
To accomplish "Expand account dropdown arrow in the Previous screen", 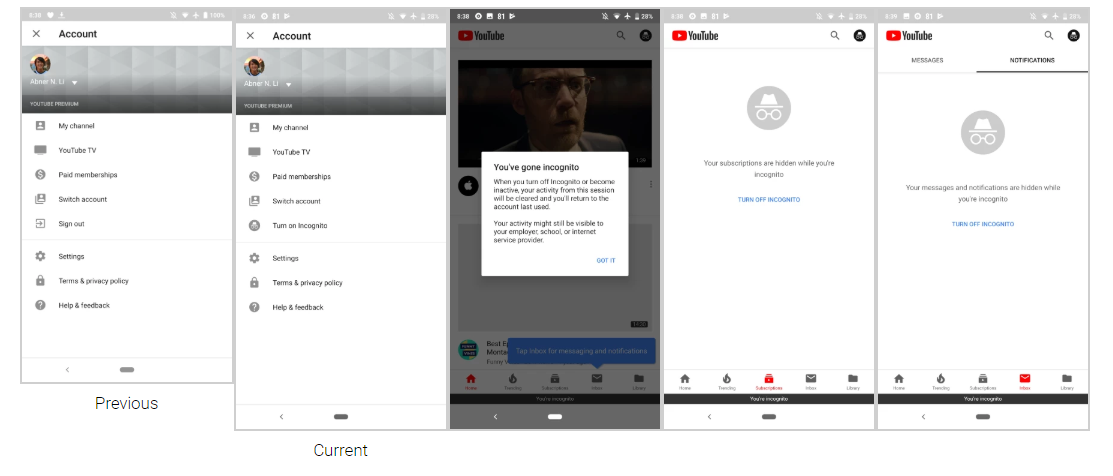I will 76,82.
